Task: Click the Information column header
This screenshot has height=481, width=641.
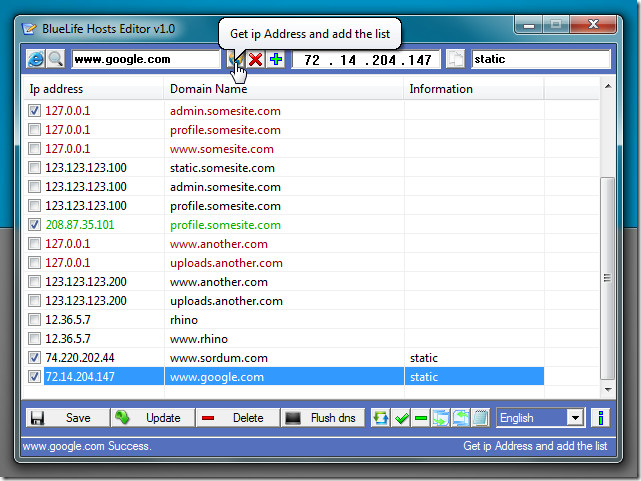Action: point(474,89)
